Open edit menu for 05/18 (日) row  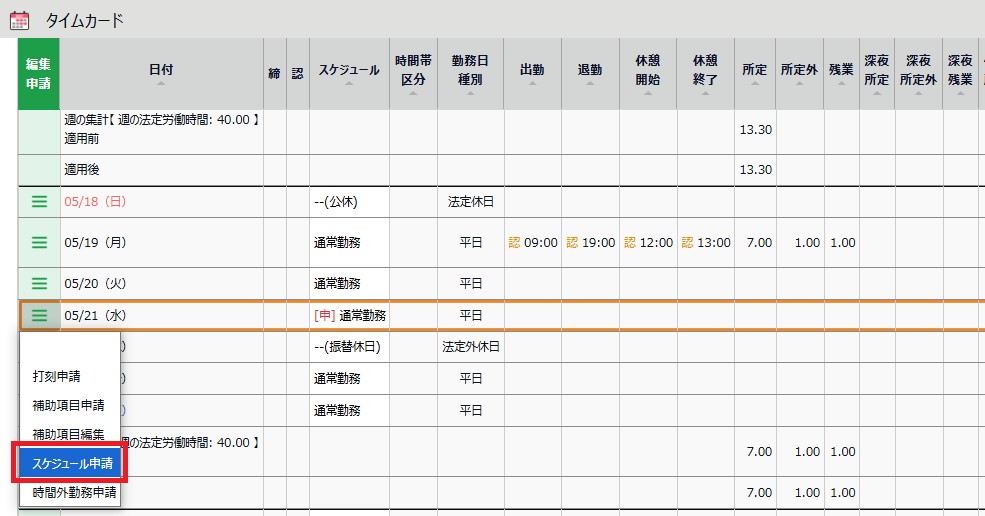coord(39,201)
